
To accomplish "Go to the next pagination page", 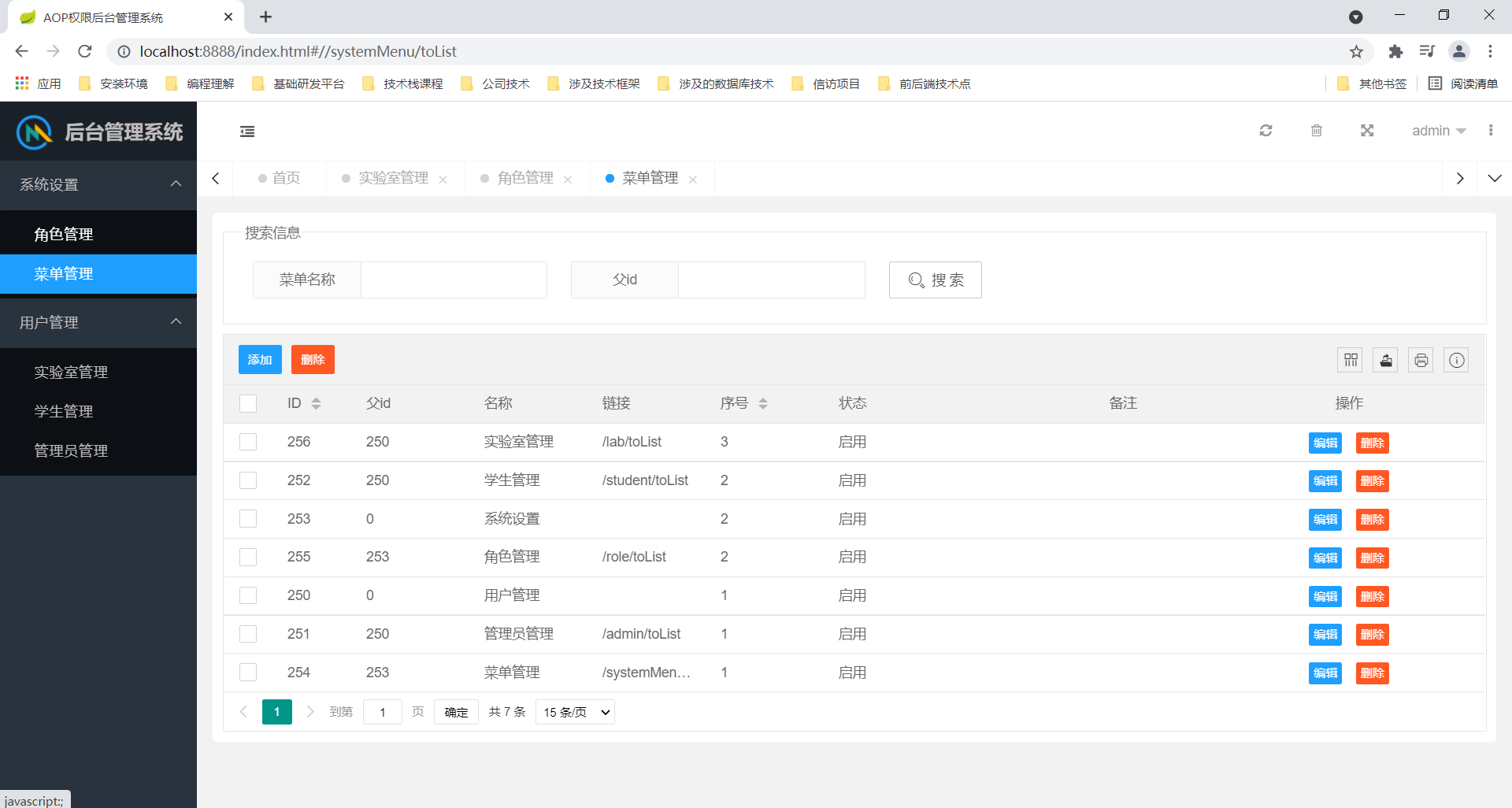I will pyautogui.click(x=310, y=712).
